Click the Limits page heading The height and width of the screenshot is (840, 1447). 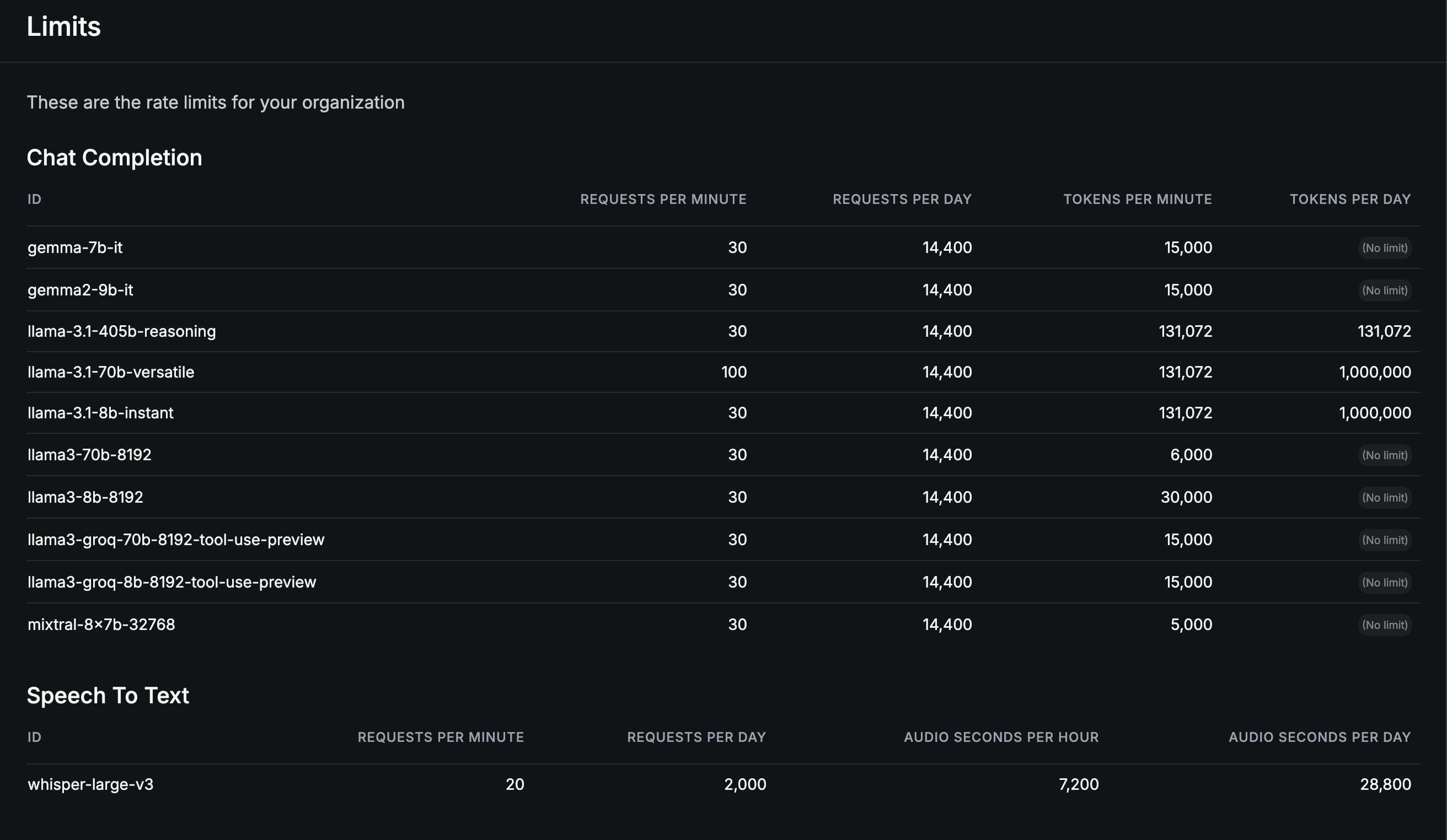[x=64, y=26]
